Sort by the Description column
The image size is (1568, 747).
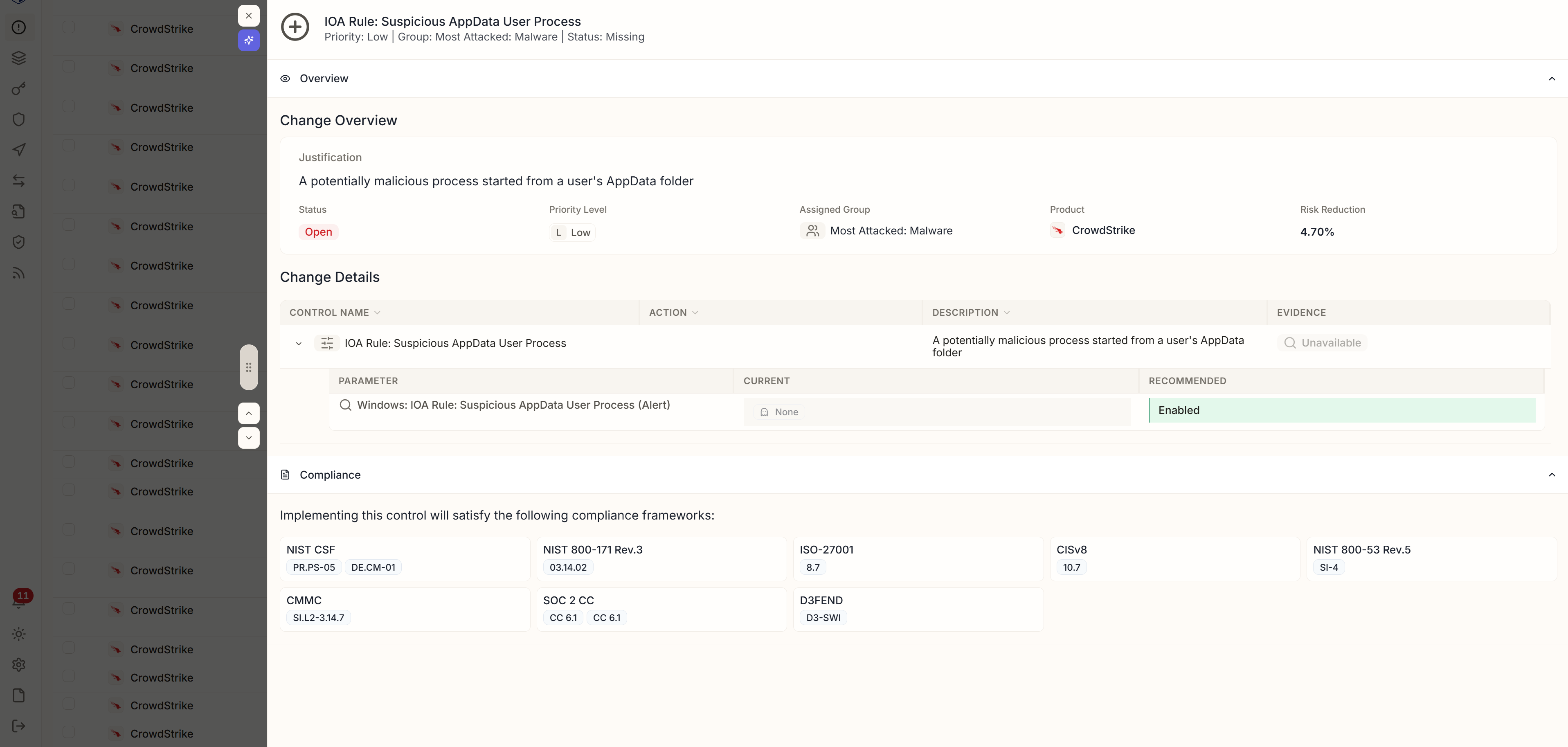(x=971, y=312)
